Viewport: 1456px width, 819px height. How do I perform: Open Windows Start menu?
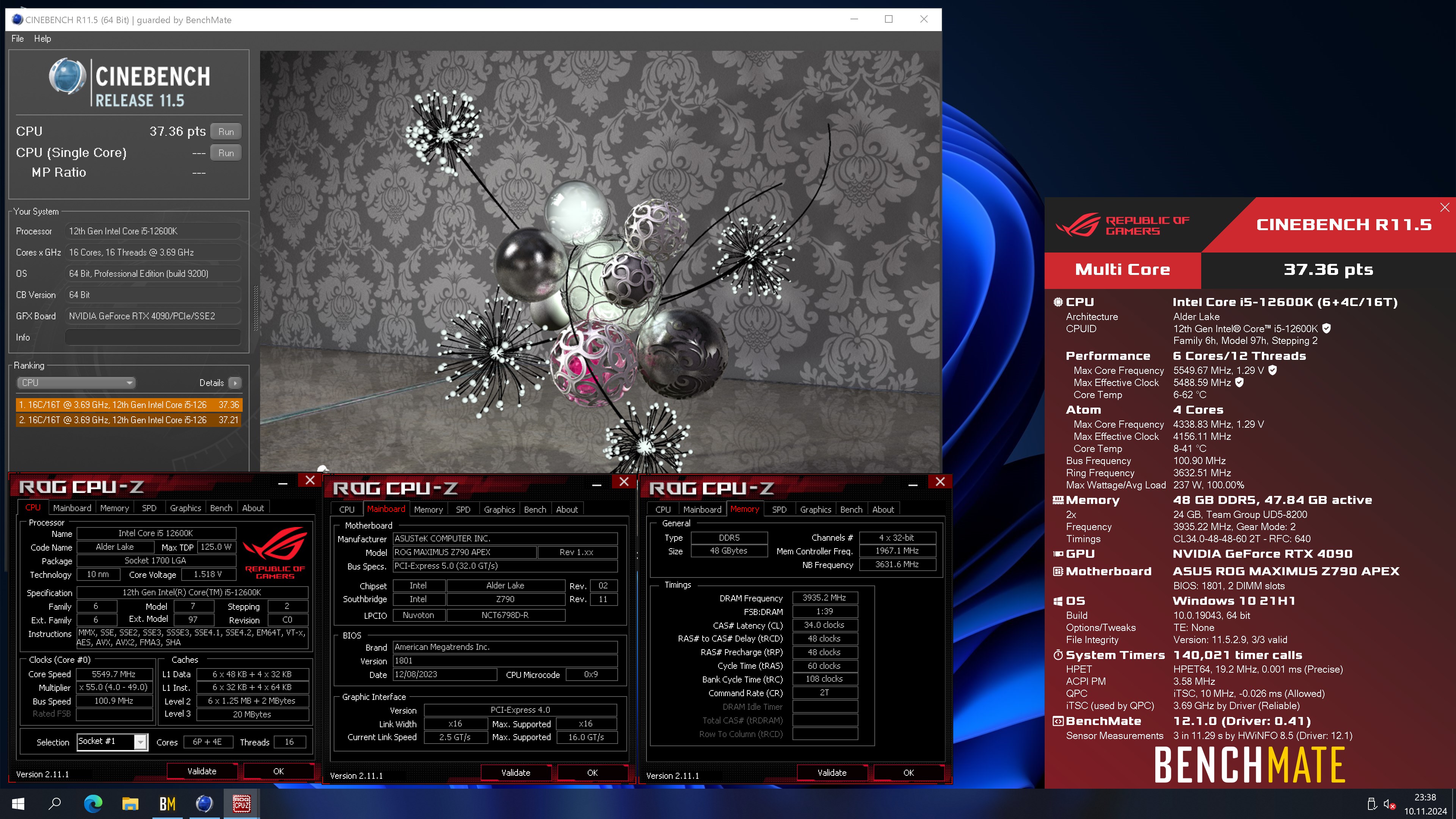pyautogui.click(x=18, y=803)
